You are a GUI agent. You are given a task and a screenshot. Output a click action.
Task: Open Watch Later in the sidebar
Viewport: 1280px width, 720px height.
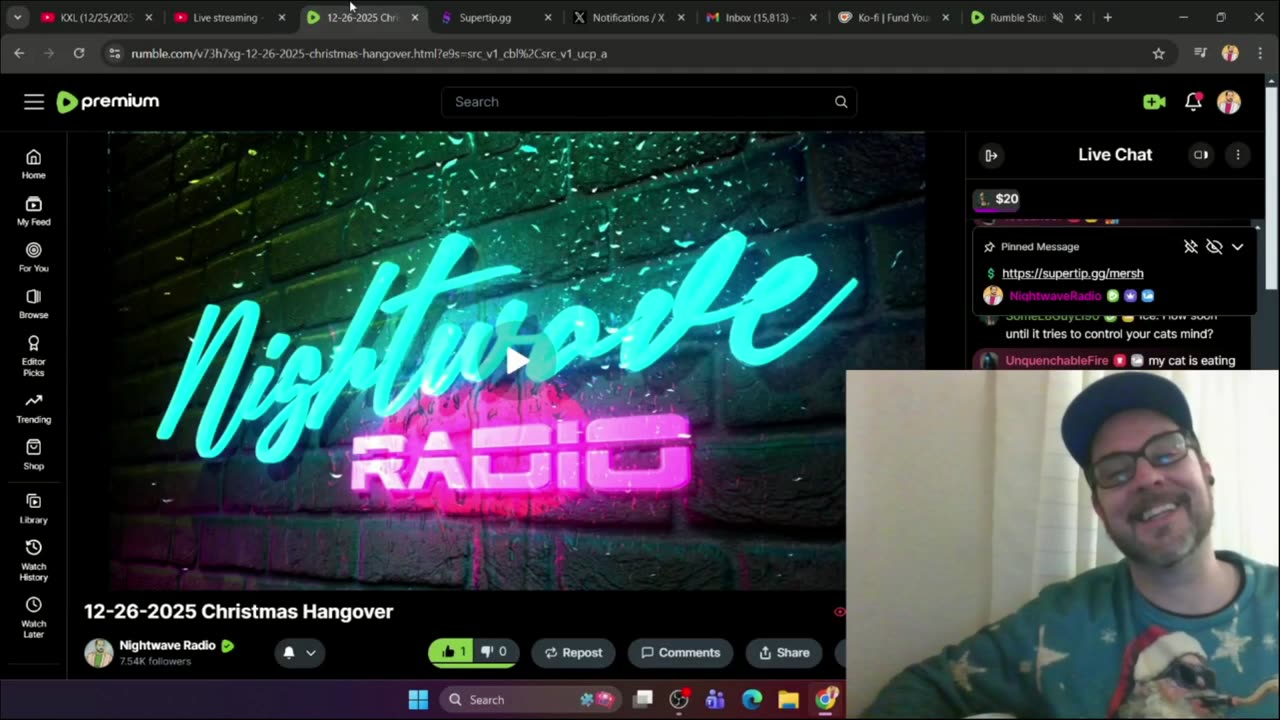(x=33, y=618)
